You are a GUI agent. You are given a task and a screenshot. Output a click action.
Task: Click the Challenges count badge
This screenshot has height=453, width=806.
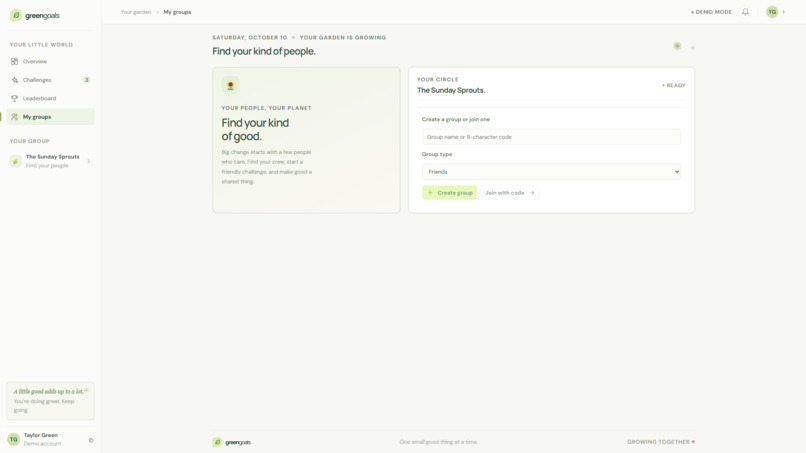[86, 80]
